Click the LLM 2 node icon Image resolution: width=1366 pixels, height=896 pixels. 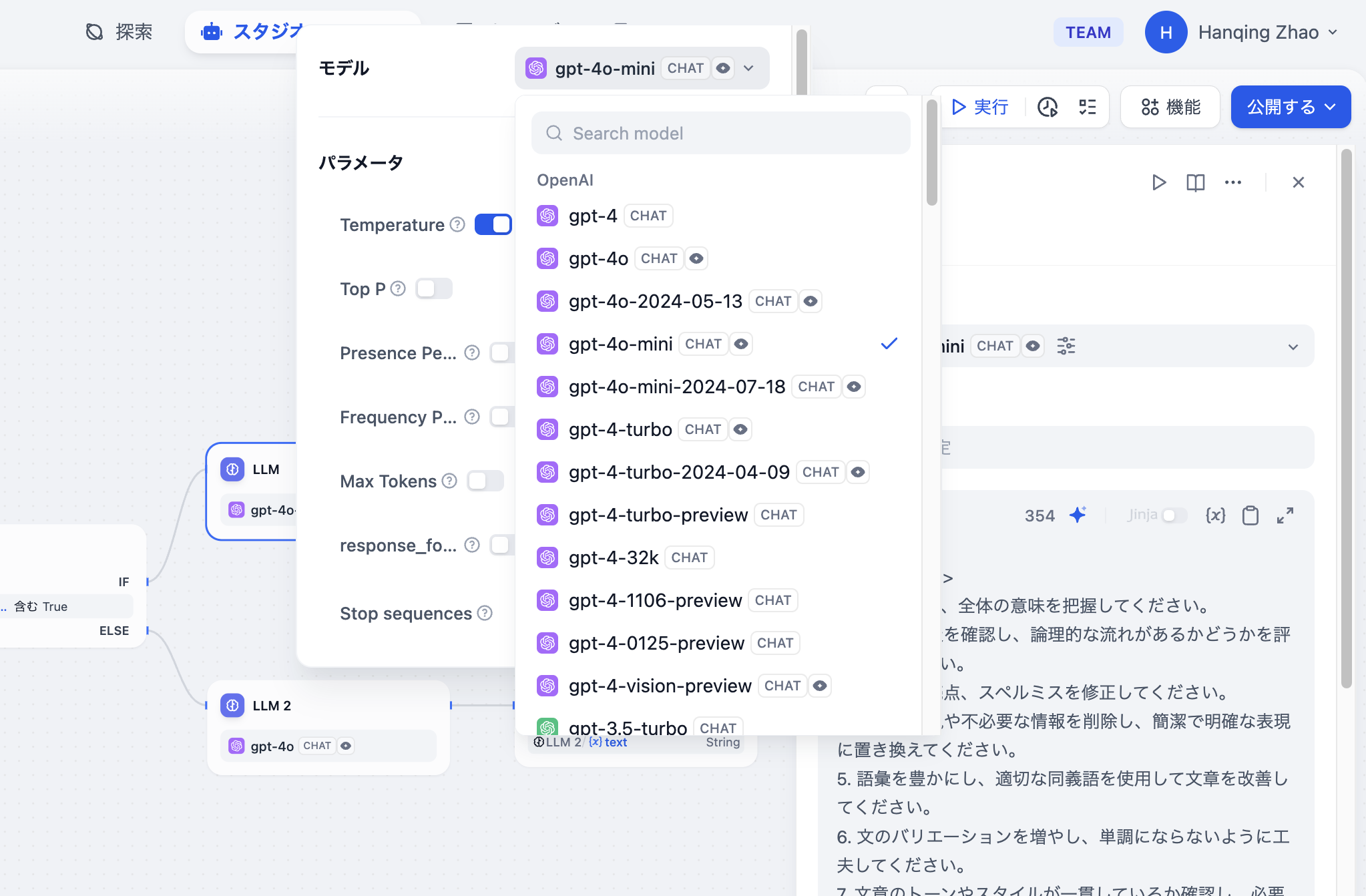(232, 705)
